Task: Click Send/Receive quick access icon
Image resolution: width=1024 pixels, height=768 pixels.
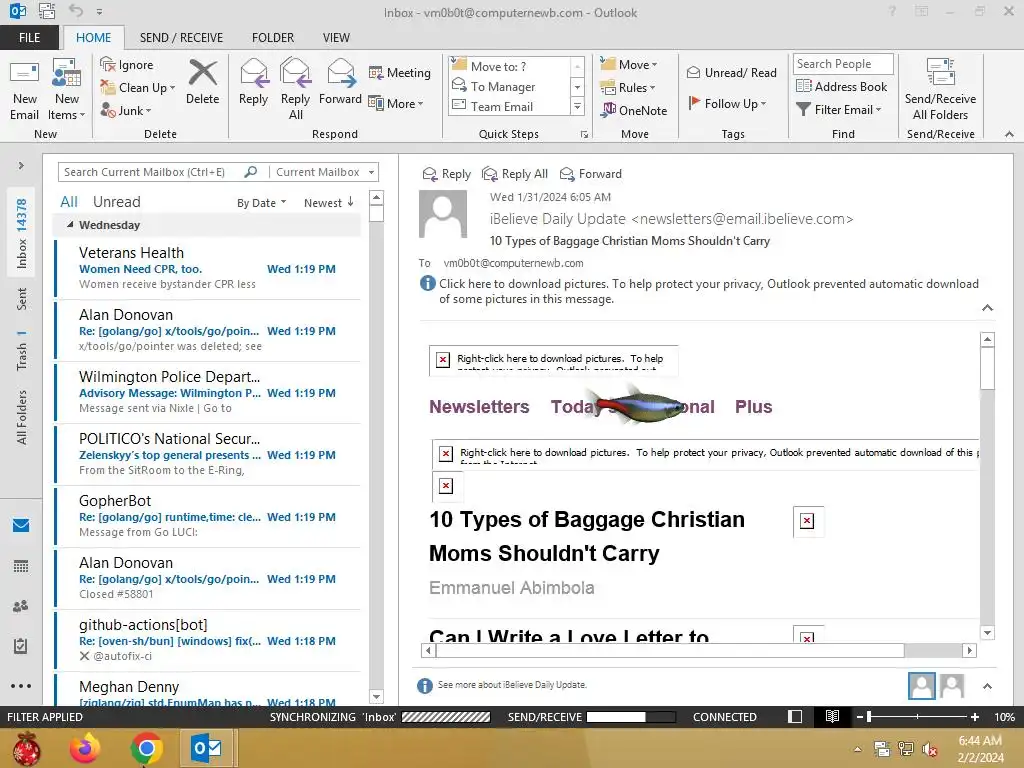Action: click(x=46, y=11)
